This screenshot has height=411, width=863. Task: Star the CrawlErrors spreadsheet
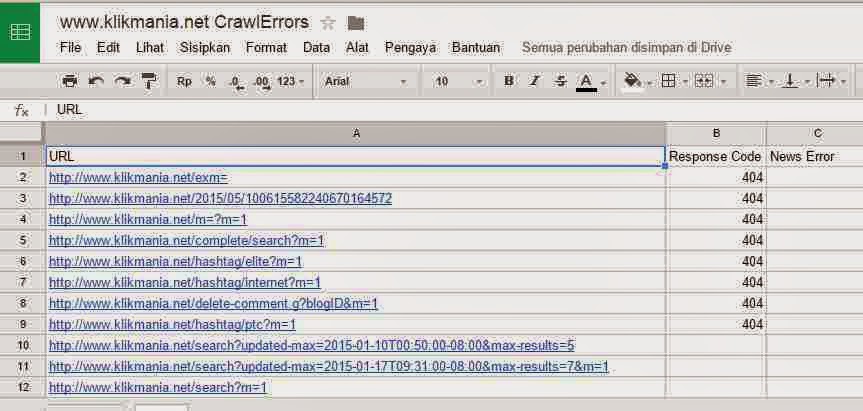click(328, 23)
